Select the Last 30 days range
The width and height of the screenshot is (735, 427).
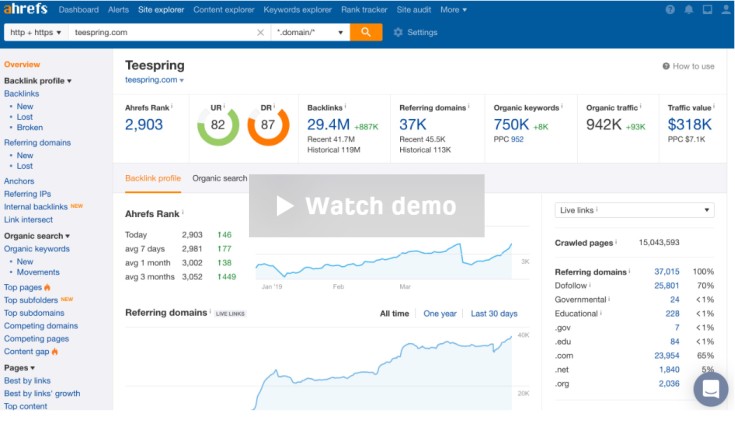click(494, 313)
